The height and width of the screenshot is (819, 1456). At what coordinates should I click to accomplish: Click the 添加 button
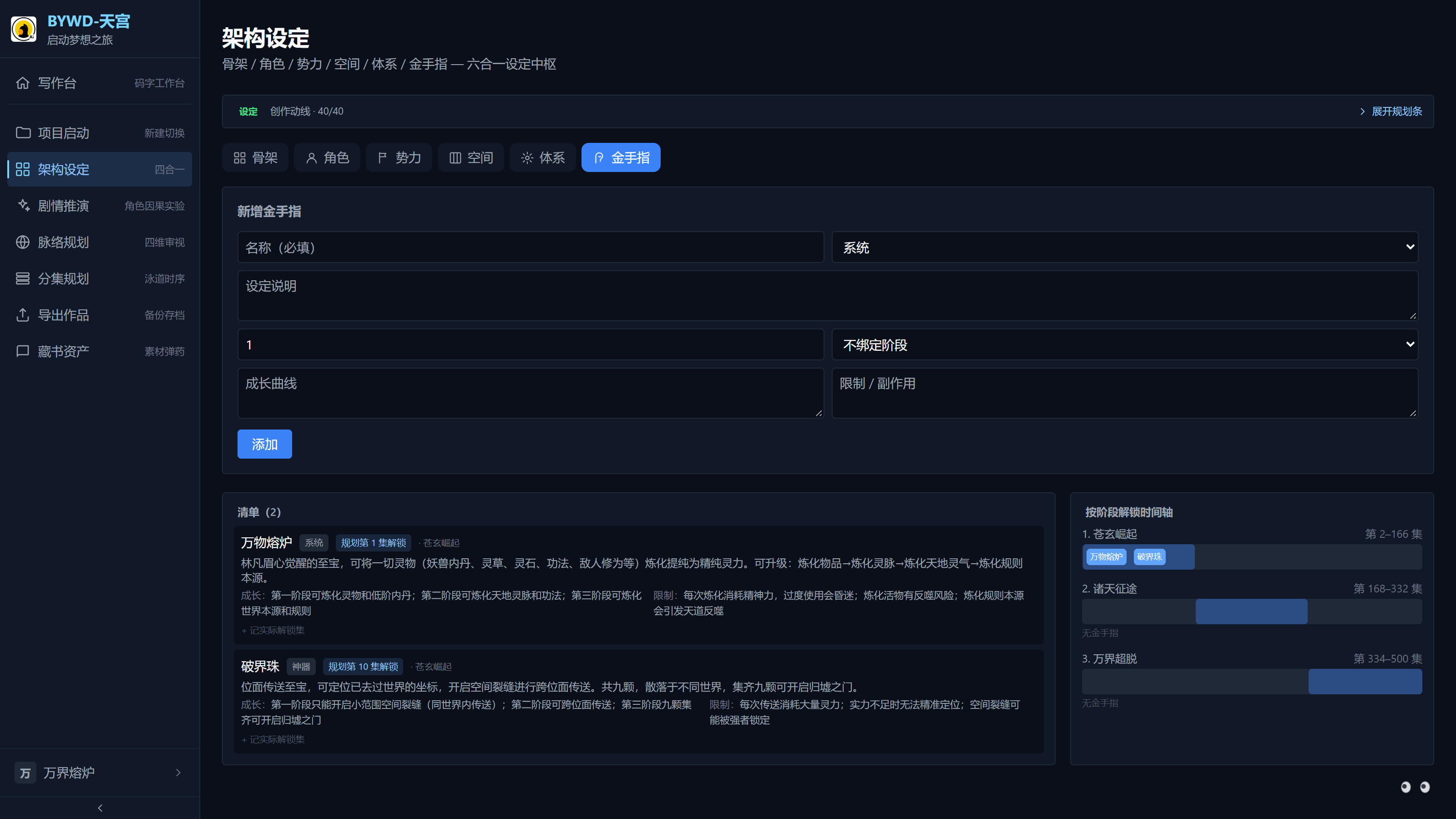(264, 444)
